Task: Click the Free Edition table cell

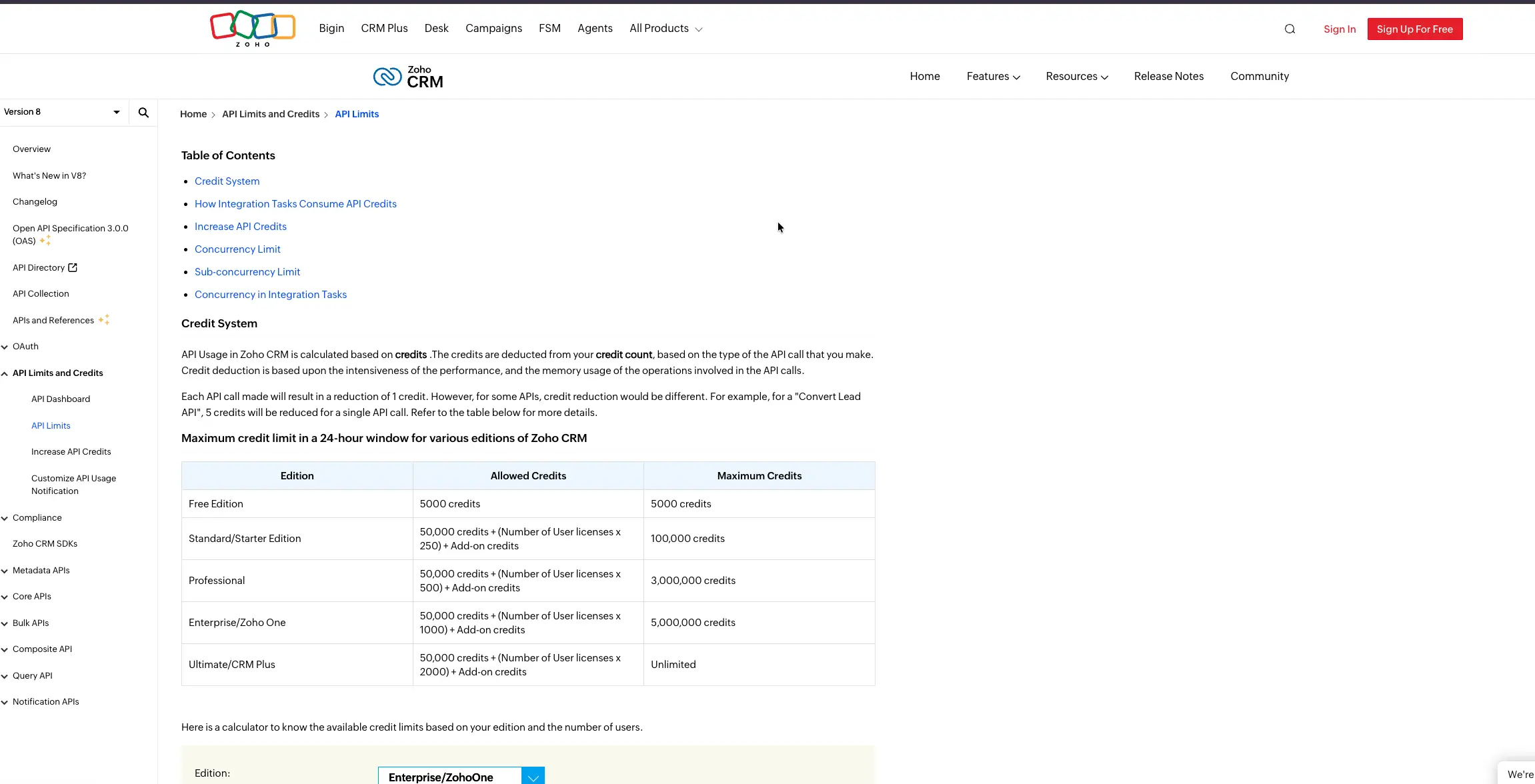Action: (x=297, y=504)
